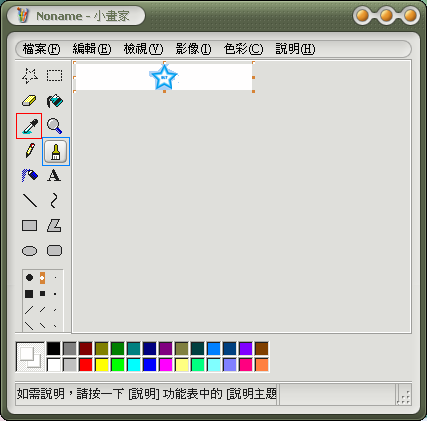Viewport: 427px width, 421px height.
Task: Click the foreground/background color indicator box
Action: (x=30, y=357)
